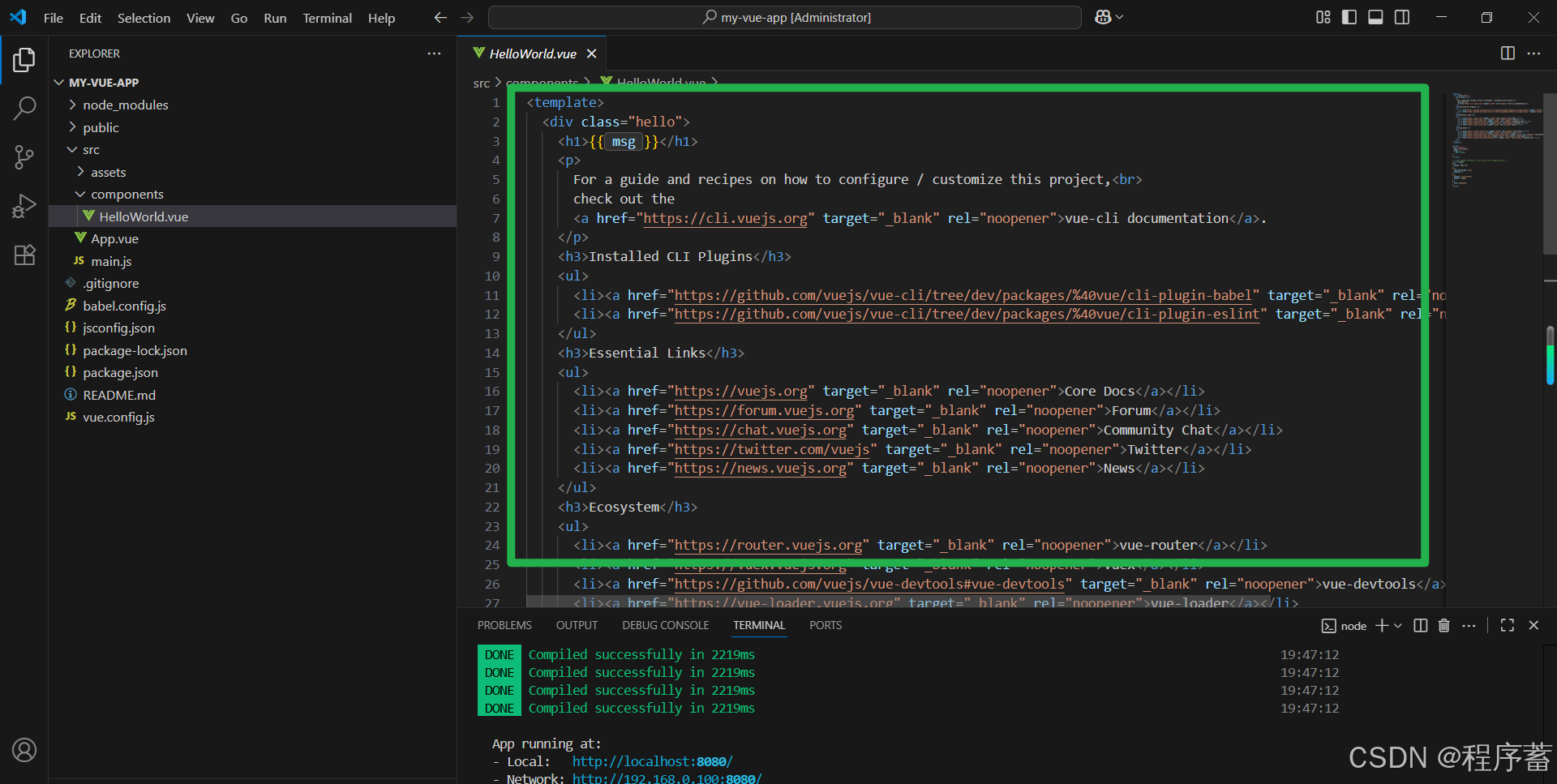Expand the assets folder
The image size is (1557, 784).
click(x=81, y=172)
